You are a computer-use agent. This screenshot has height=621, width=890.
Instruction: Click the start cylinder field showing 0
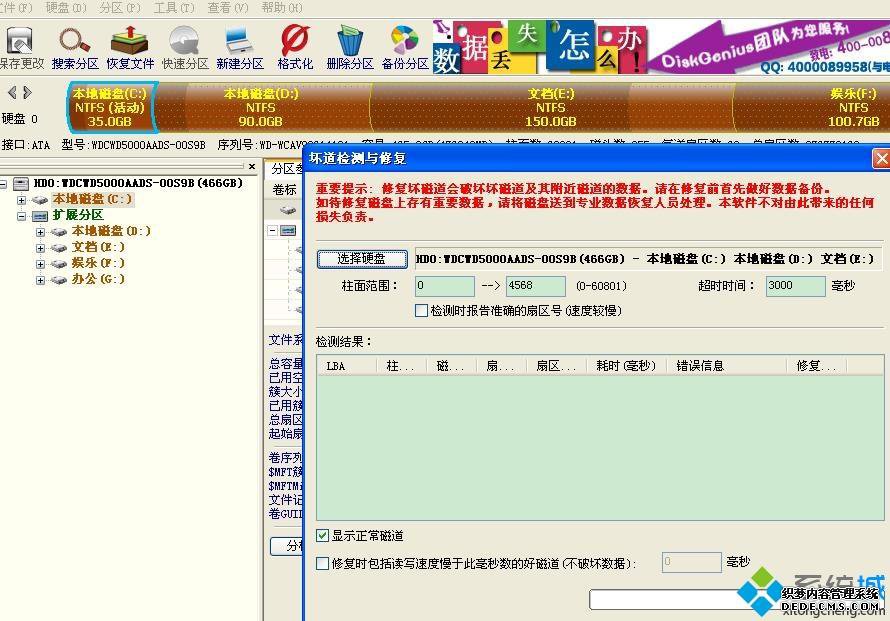click(445, 286)
